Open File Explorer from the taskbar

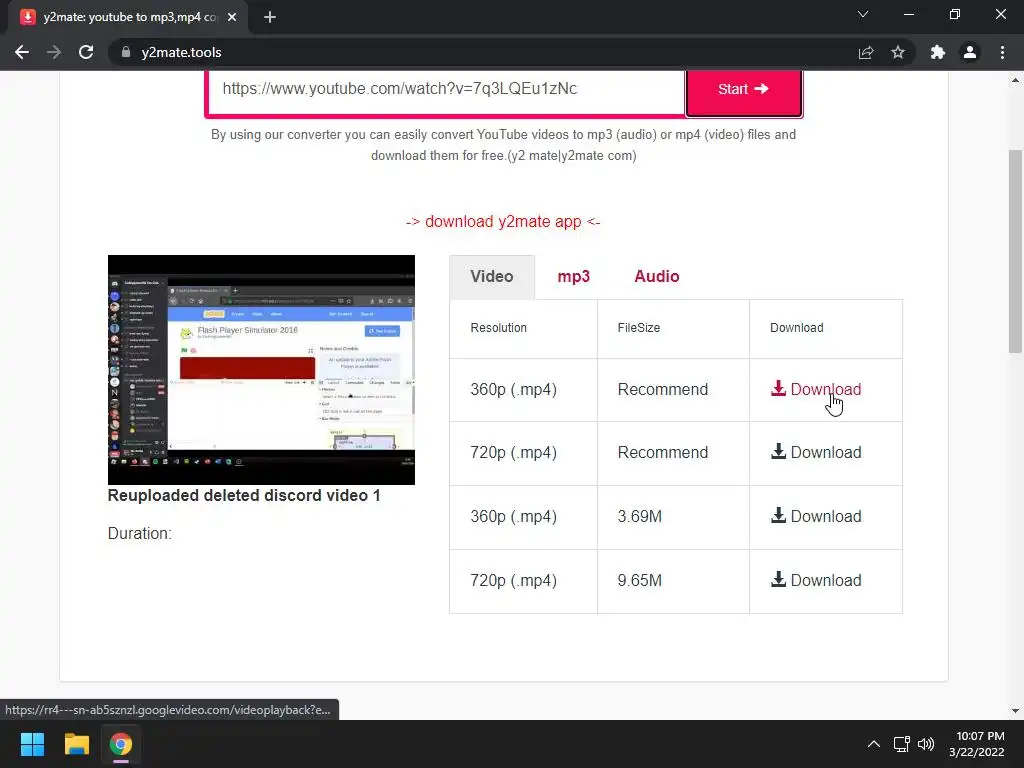coord(76,744)
